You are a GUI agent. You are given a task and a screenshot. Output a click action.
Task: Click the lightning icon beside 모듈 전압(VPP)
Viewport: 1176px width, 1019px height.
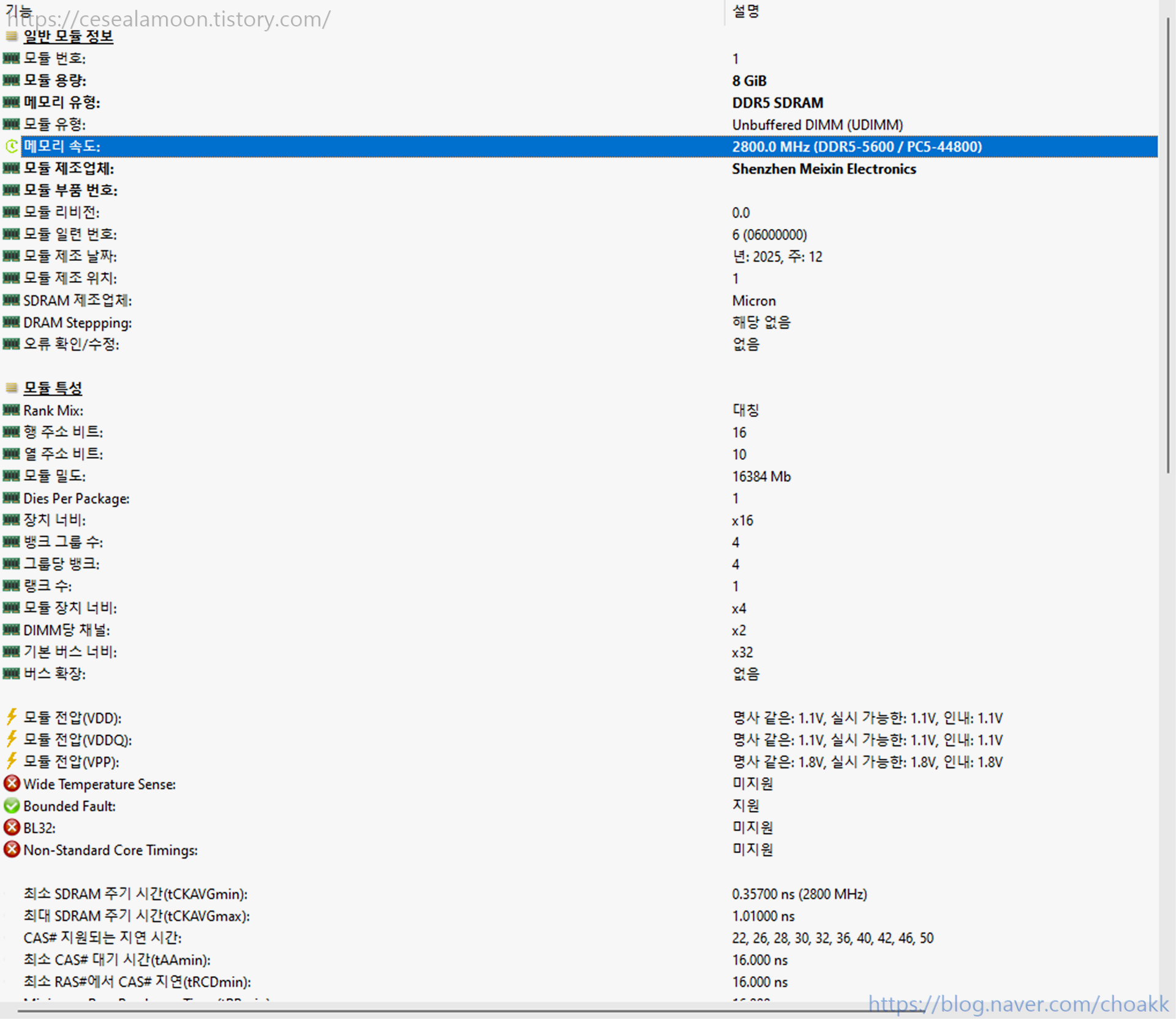11,761
